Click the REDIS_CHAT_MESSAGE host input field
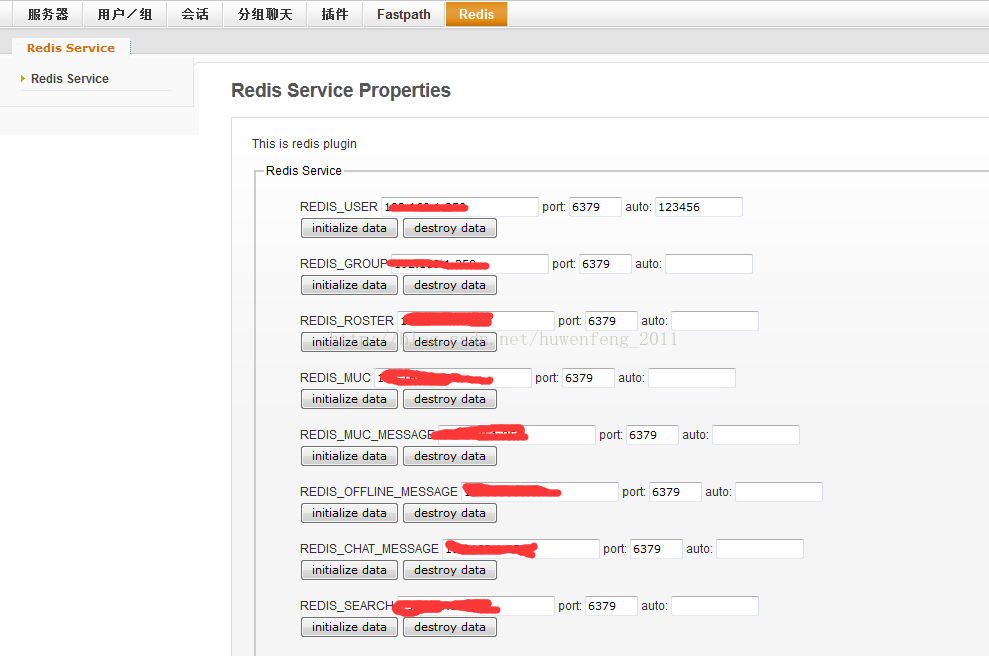Image resolution: width=989 pixels, height=656 pixels. coord(521,549)
